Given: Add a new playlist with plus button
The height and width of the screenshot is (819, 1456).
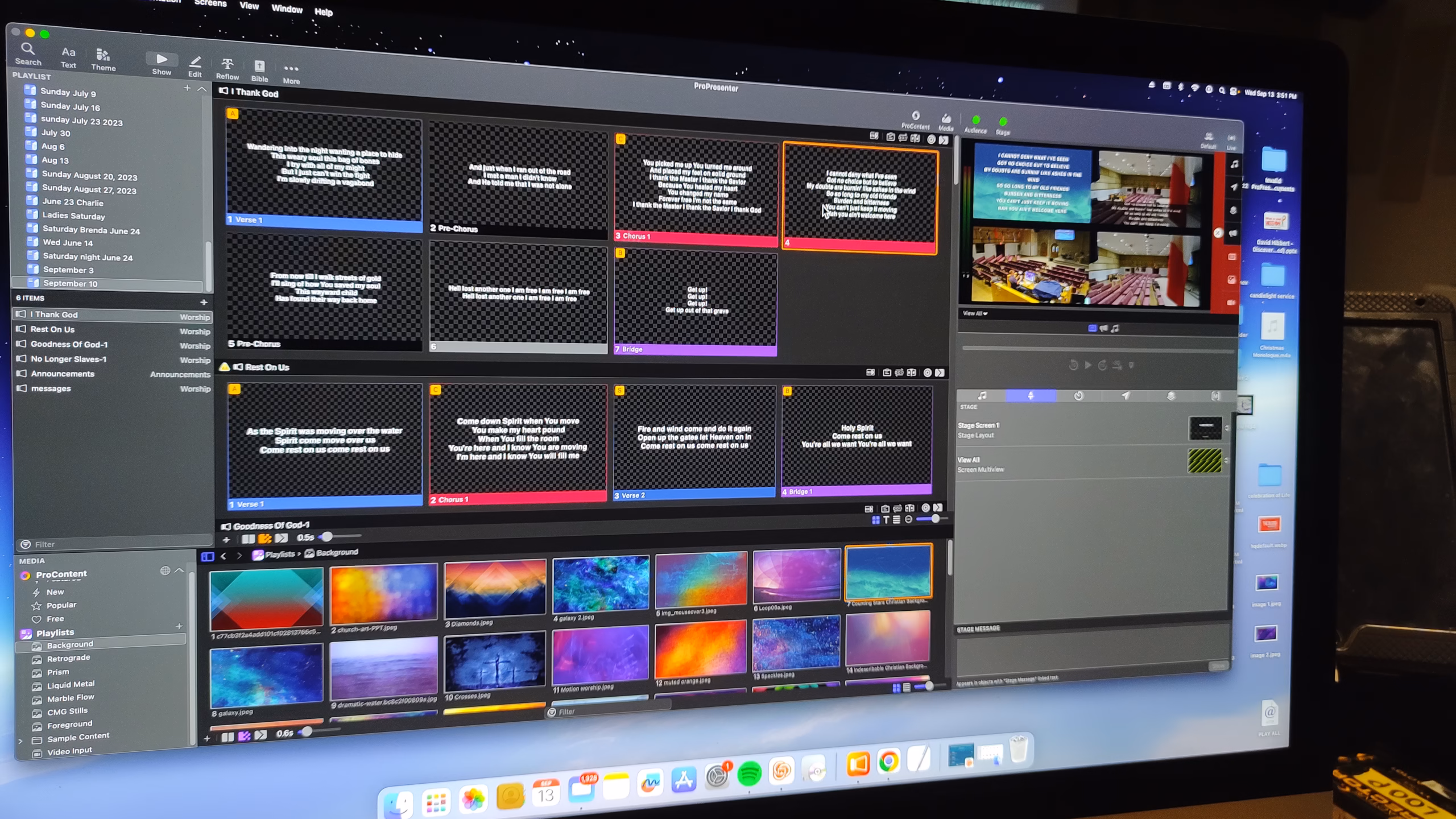Looking at the screenshot, I should pos(187,88).
